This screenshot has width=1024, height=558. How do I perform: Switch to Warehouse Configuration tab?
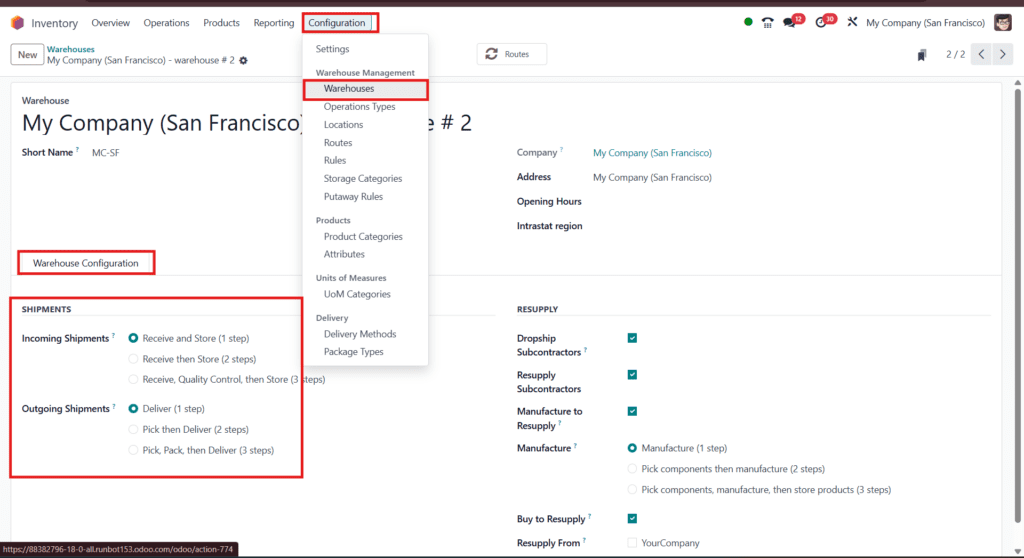pyautogui.click(x=86, y=263)
